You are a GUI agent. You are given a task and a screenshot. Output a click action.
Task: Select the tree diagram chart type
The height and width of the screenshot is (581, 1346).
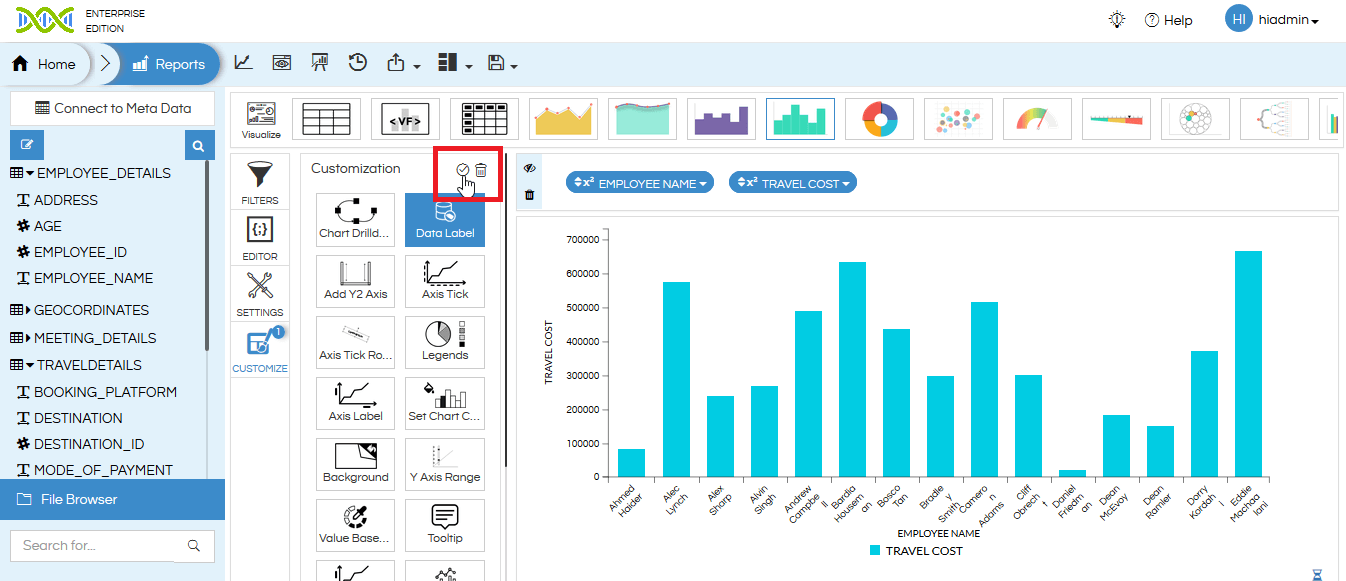click(x=1274, y=119)
